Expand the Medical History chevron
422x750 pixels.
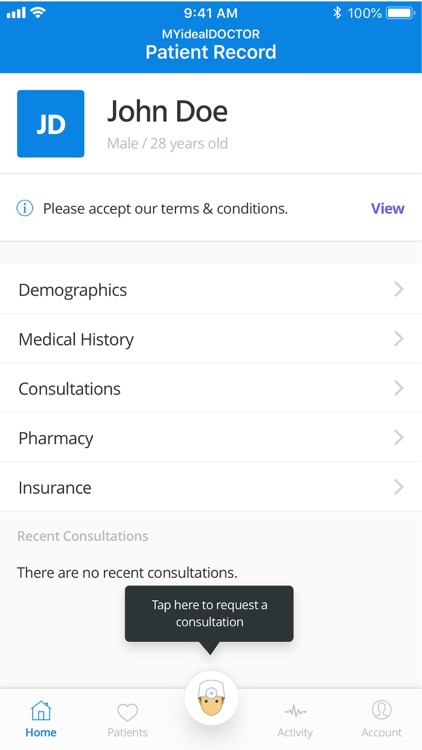coord(399,339)
